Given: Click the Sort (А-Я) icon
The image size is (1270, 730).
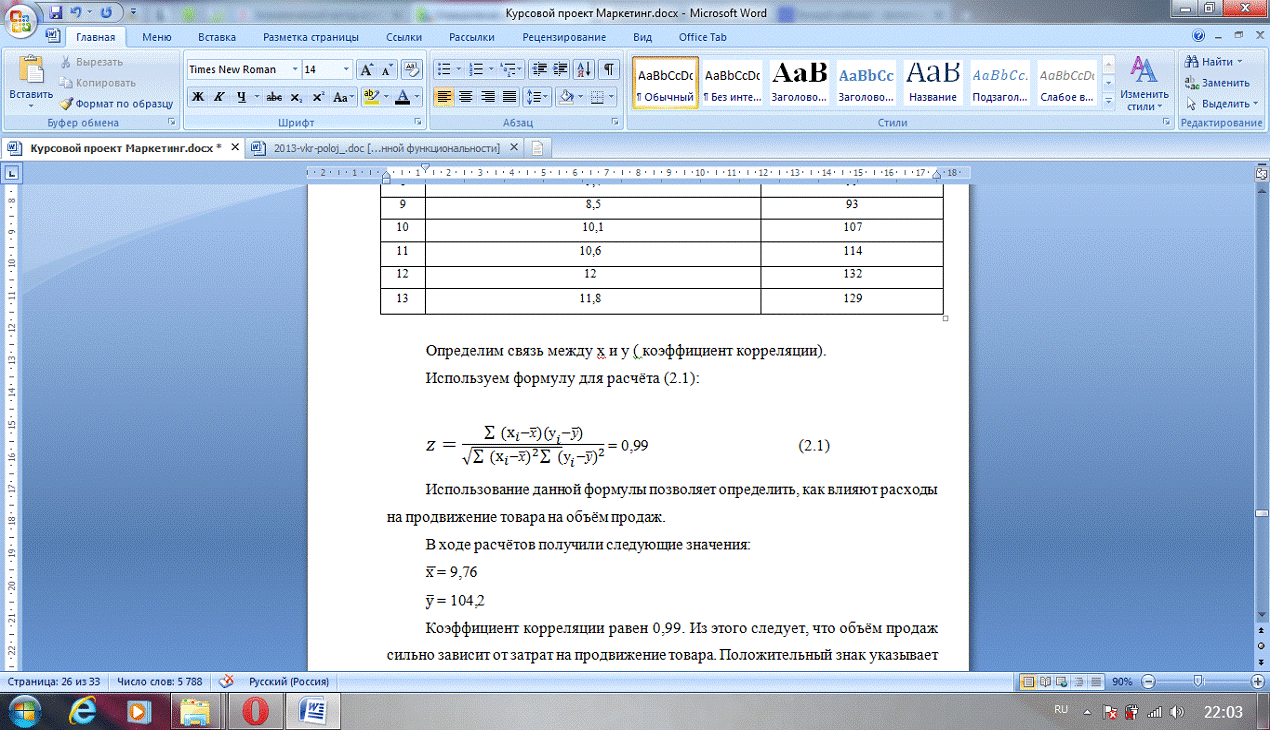Looking at the screenshot, I should pos(584,69).
